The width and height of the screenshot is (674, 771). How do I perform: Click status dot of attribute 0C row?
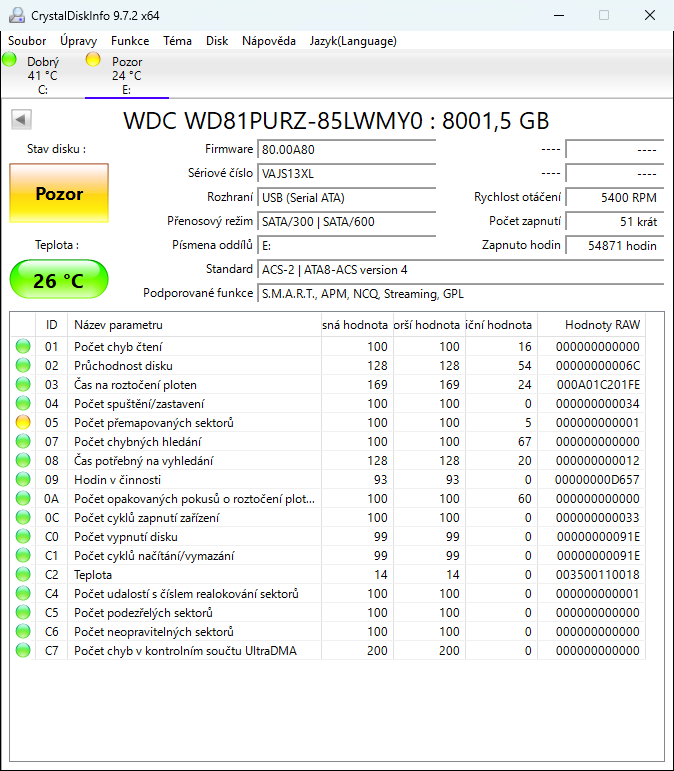point(23,518)
